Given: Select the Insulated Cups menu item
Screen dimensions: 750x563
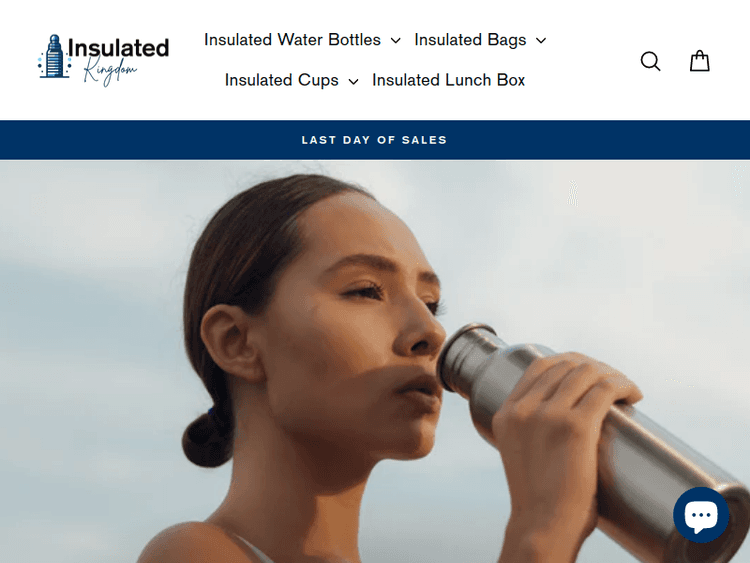Looking at the screenshot, I should tap(282, 80).
